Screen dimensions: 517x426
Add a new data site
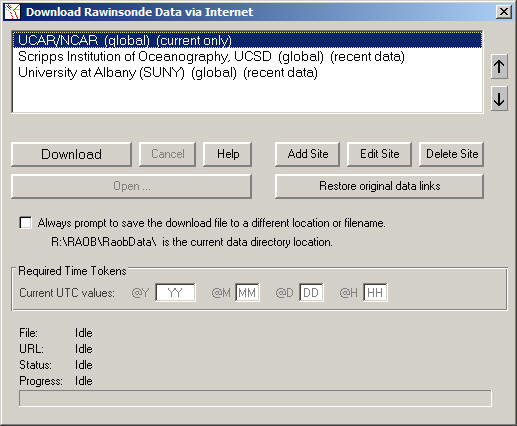[x=308, y=154]
